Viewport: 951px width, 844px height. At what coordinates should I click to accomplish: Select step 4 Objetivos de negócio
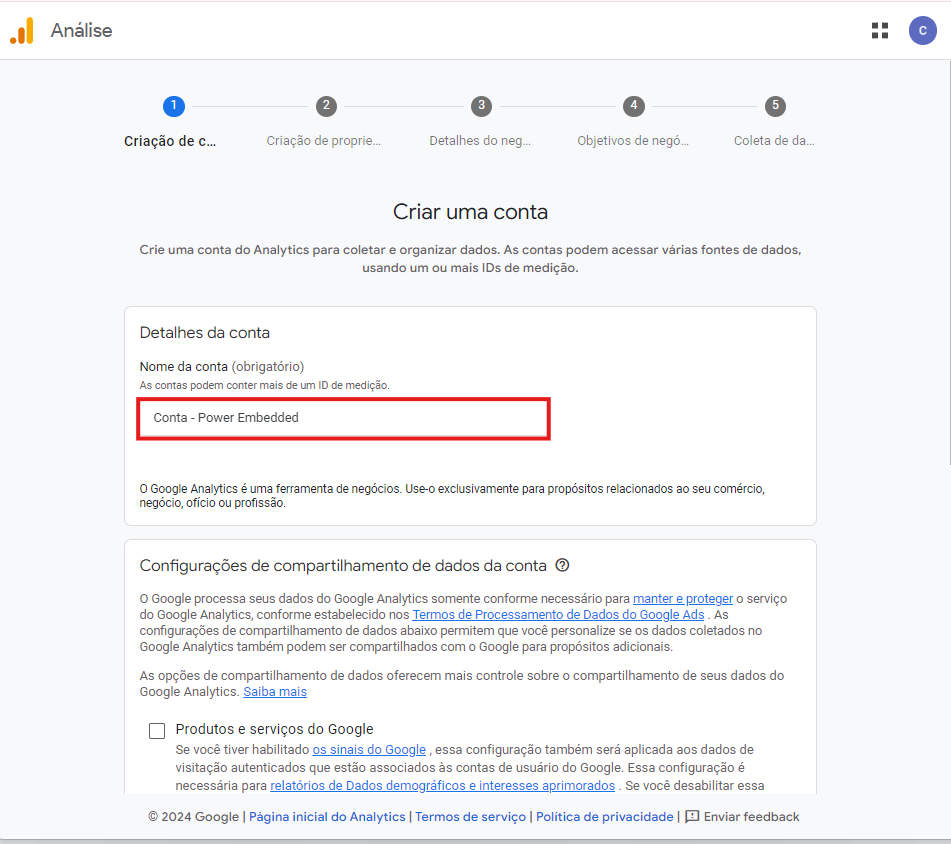tap(633, 106)
